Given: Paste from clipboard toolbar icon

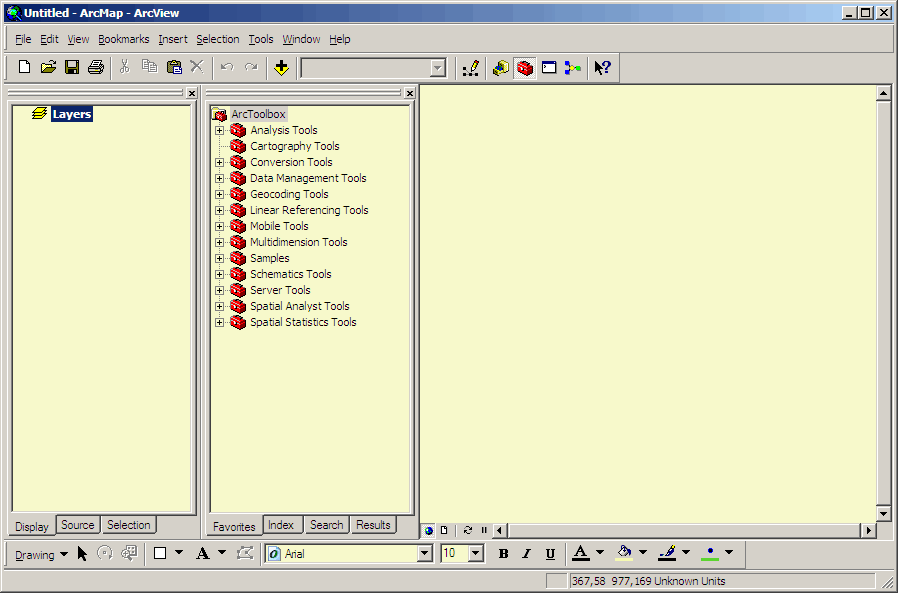Looking at the screenshot, I should 174,68.
